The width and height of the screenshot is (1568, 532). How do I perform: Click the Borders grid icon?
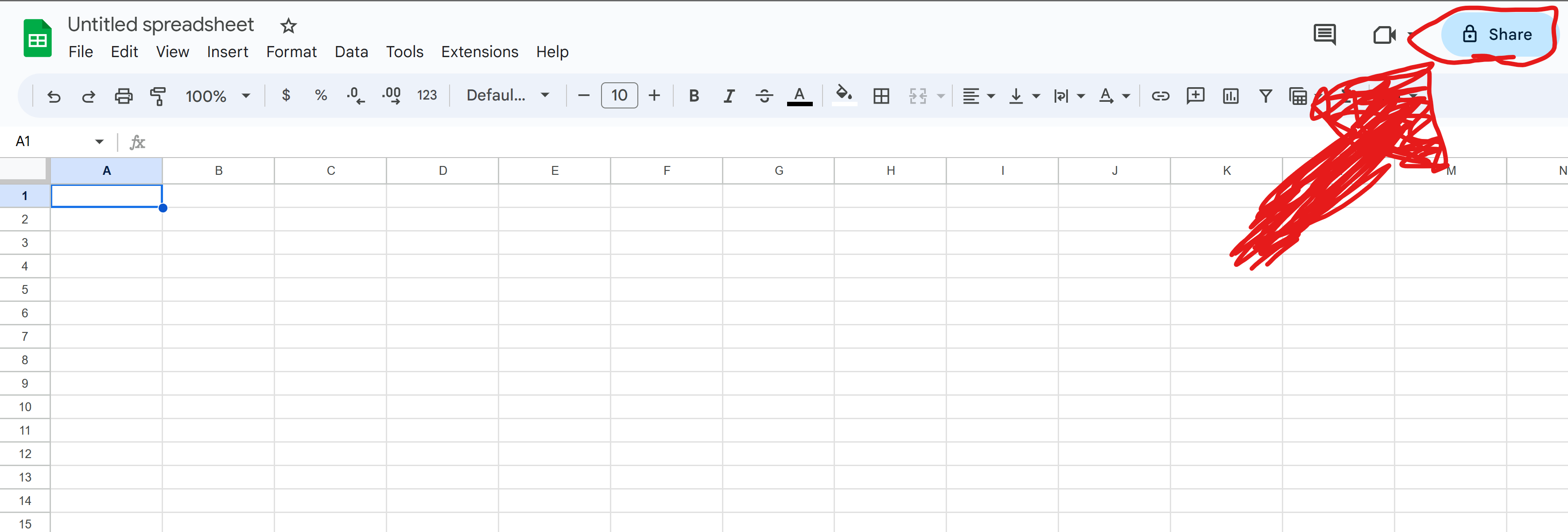881,96
